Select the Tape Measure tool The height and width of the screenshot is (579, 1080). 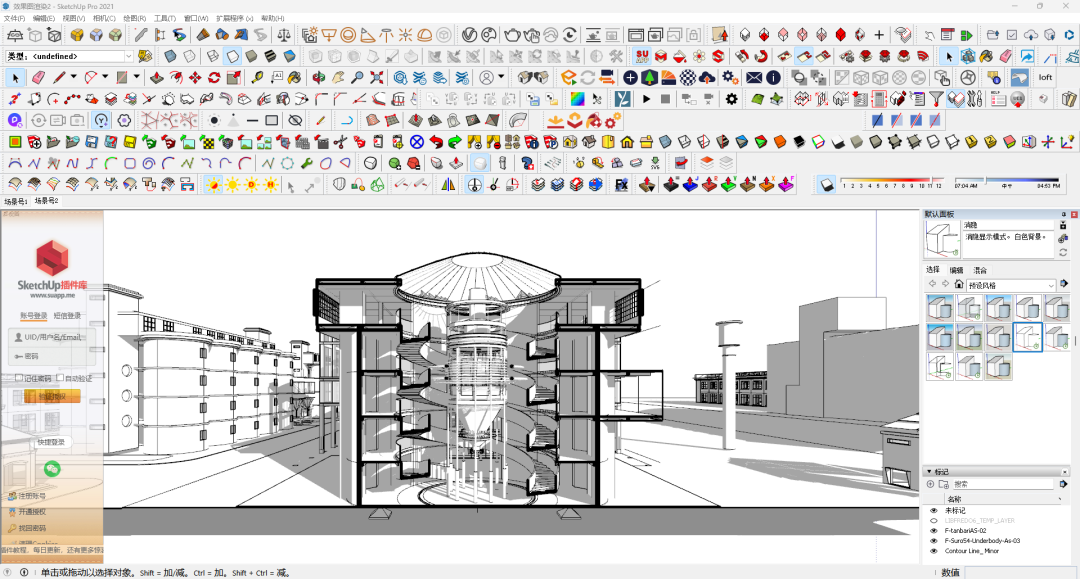[257, 78]
